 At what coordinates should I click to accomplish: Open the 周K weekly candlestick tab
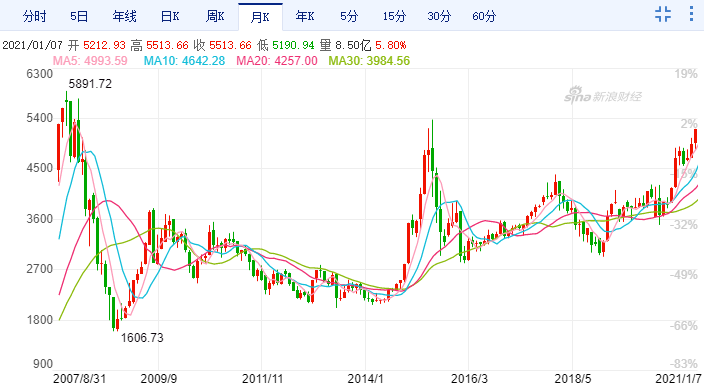coord(215,17)
